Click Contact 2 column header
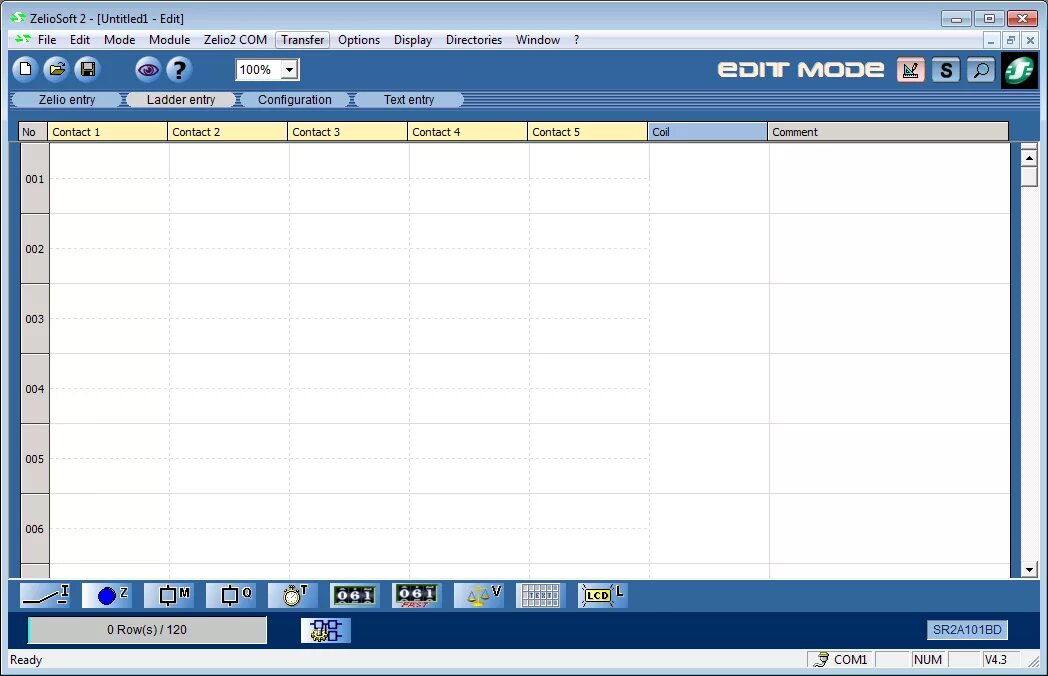Image resolution: width=1048 pixels, height=676 pixels. point(227,132)
